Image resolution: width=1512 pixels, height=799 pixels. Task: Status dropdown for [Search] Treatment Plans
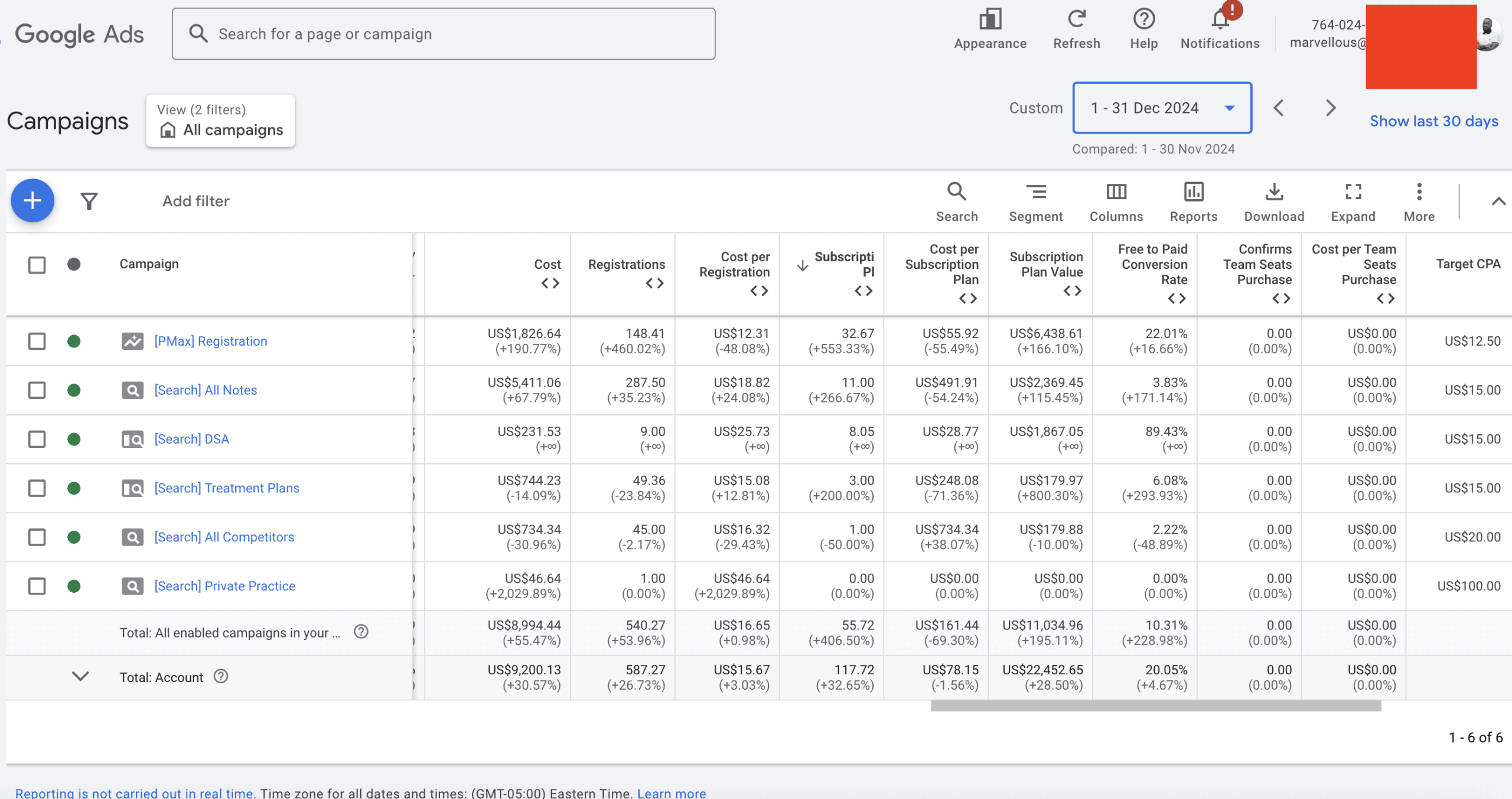tap(74, 488)
